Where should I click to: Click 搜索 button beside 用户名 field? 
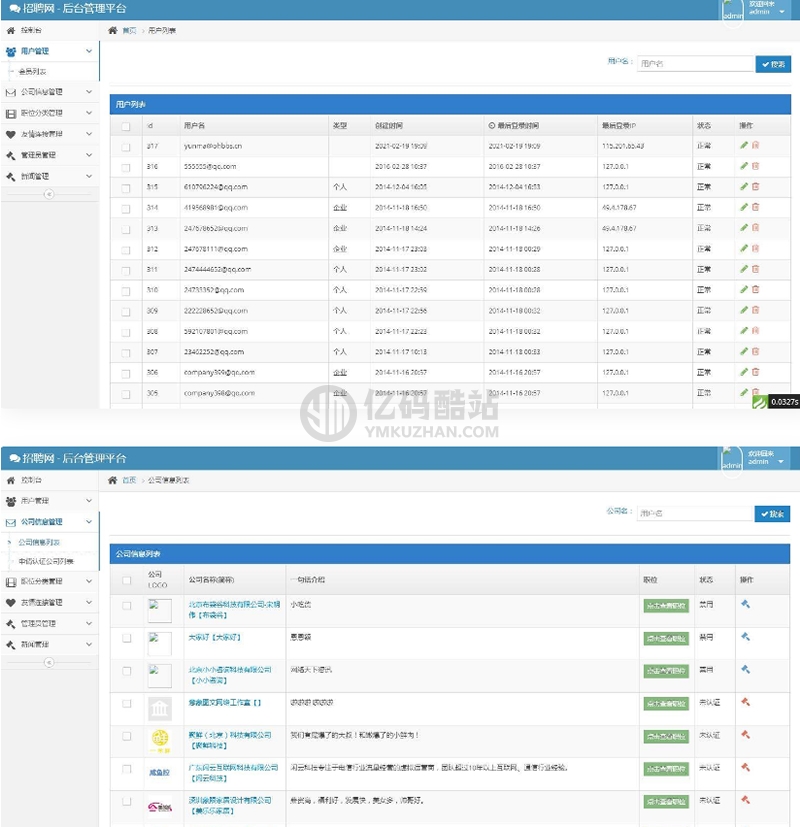773,64
